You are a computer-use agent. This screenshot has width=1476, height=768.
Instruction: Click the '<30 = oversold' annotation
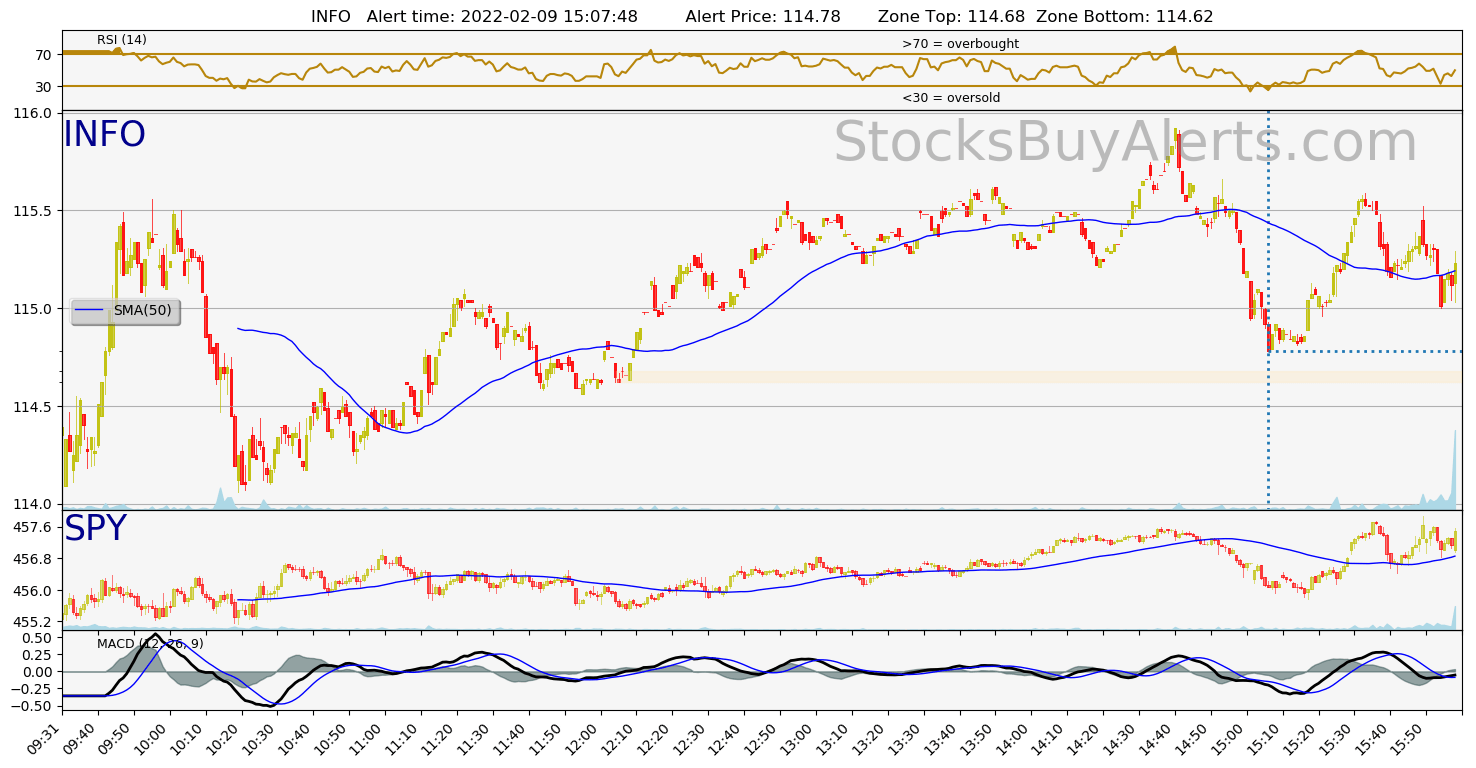click(x=951, y=98)
